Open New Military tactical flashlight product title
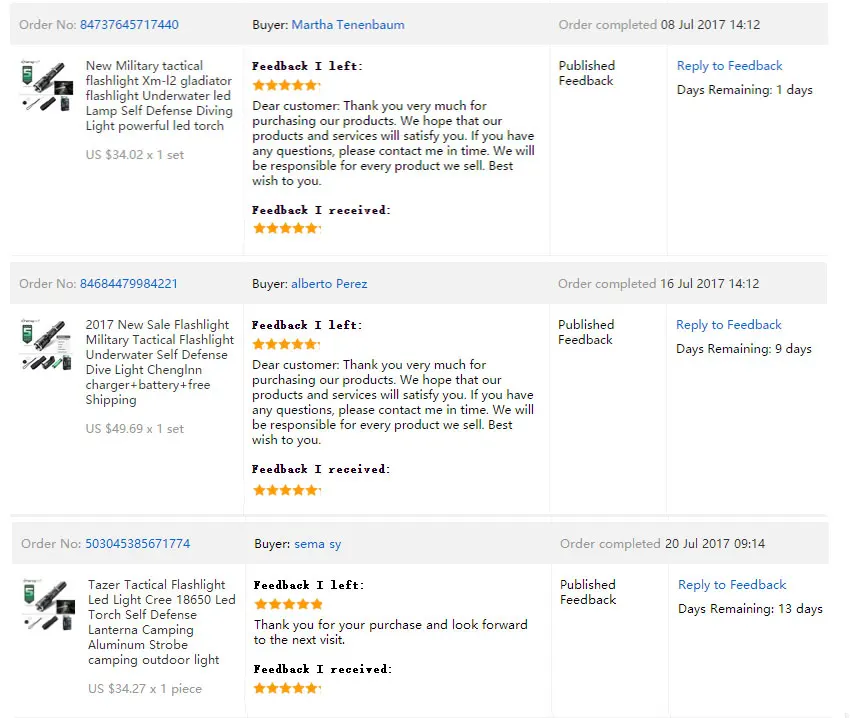This screenshot has height=718, width=850. pos(159,95)
